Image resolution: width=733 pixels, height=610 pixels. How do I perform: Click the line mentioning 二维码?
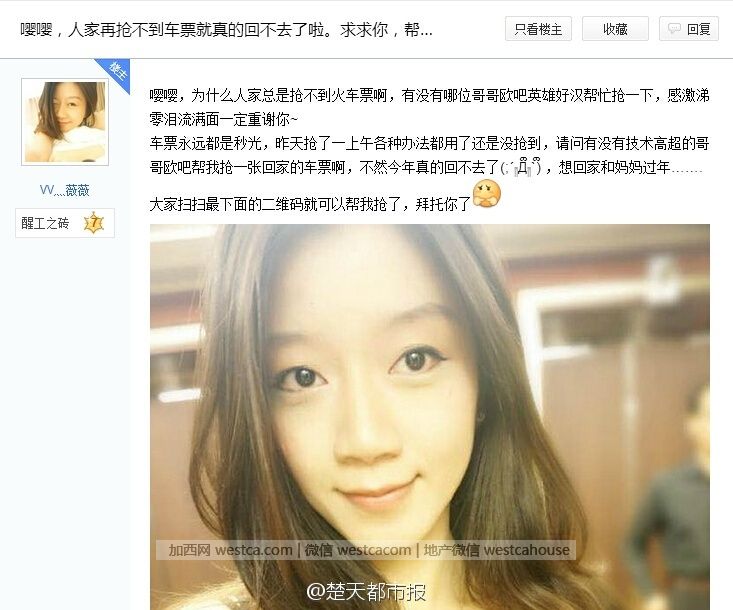[x=310, y=204]
